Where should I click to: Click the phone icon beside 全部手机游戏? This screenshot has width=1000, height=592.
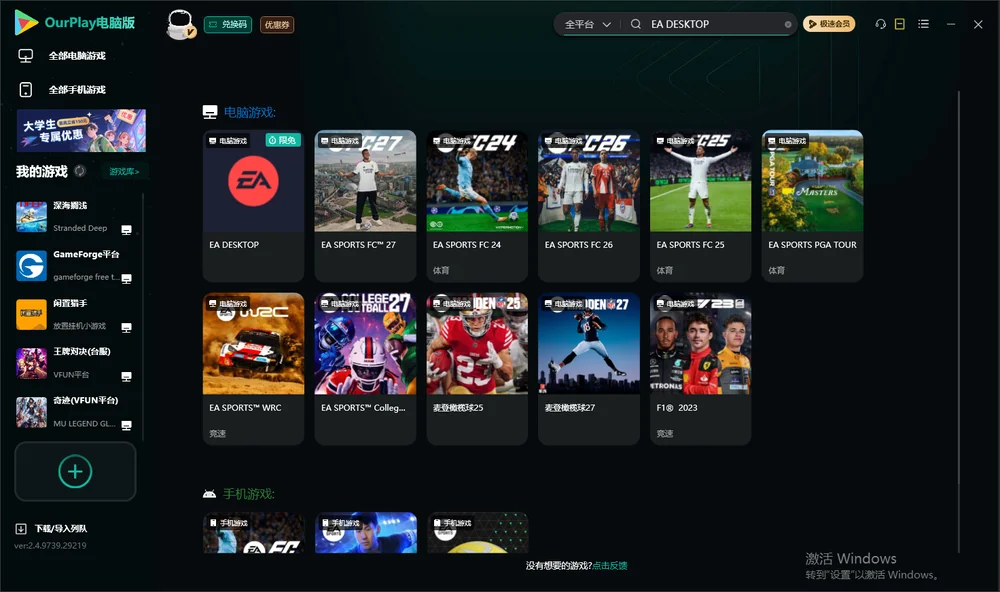[x=26, y=90]
